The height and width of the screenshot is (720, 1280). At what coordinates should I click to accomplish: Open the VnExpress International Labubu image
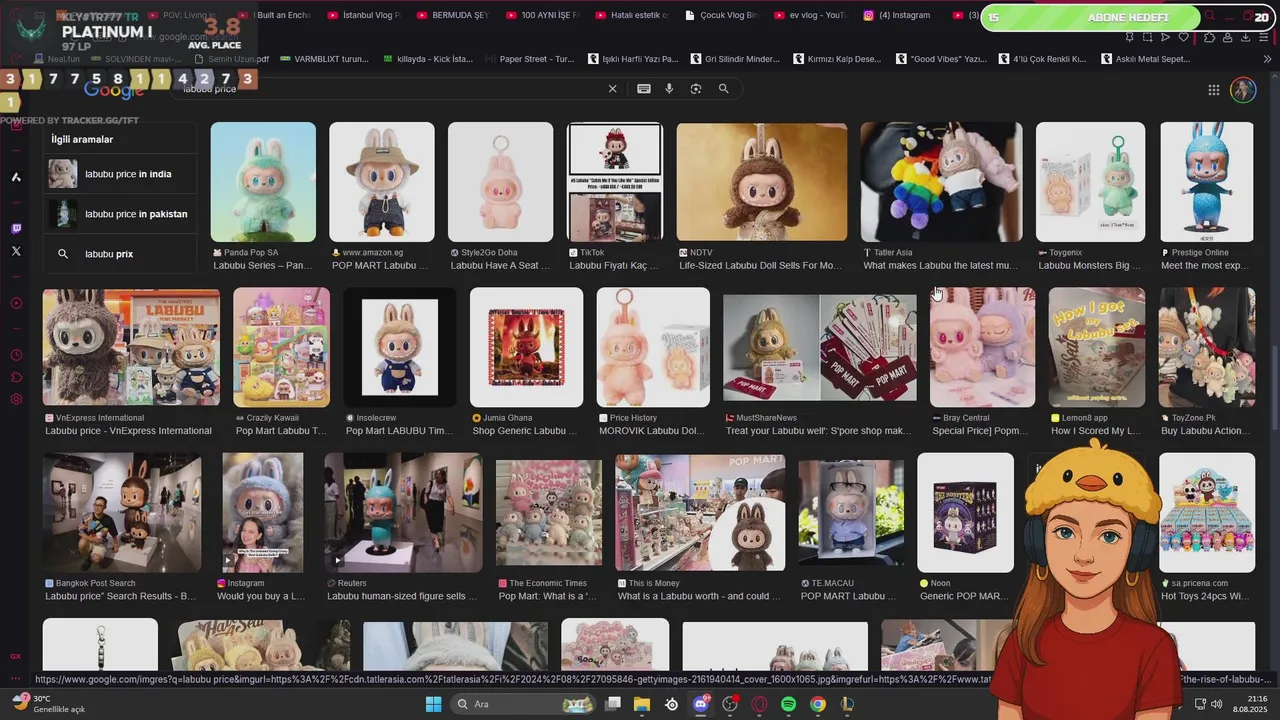(131, 347)
